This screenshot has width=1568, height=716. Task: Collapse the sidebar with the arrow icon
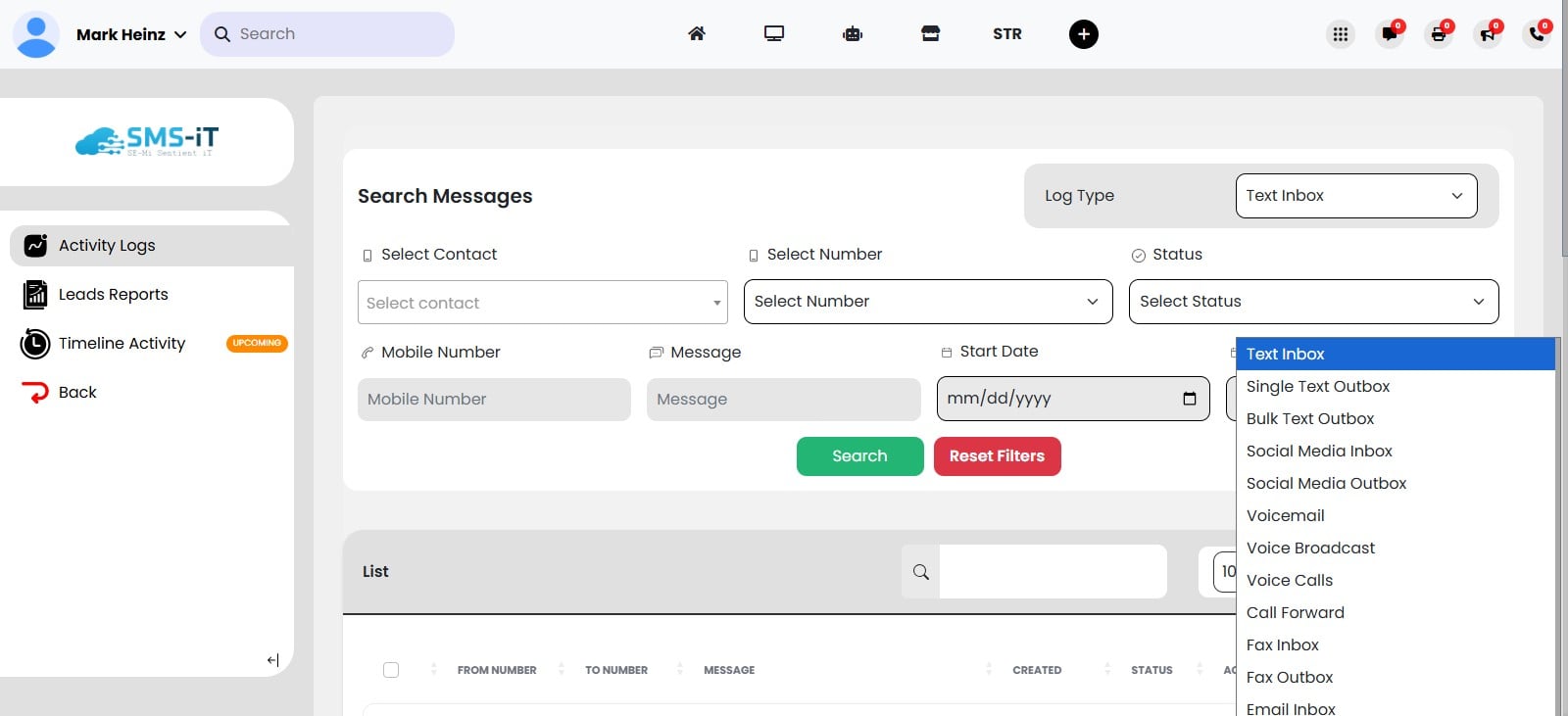[272, 660]
